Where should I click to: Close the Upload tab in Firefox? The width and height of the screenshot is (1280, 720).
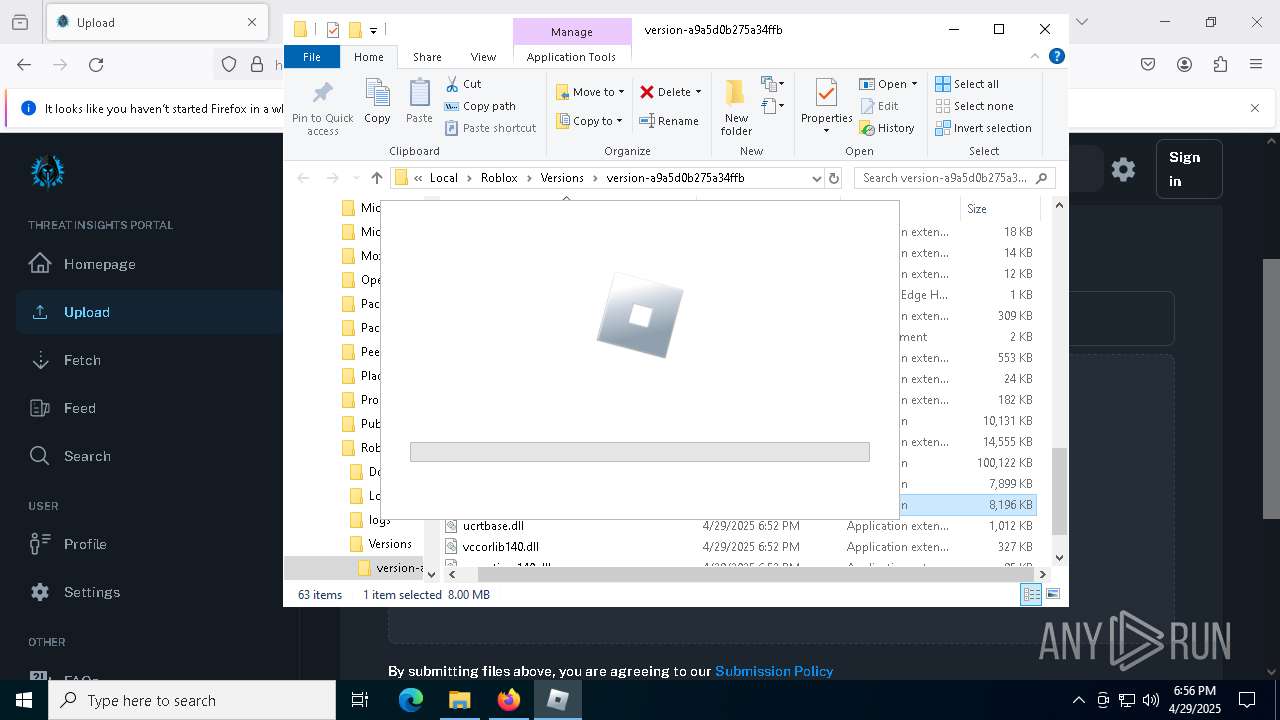(x=252, y=22)
